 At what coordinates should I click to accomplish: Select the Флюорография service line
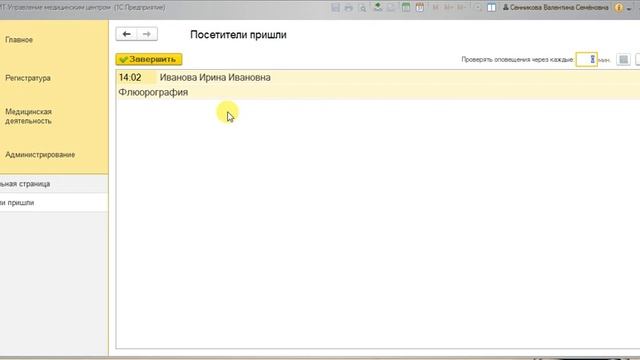378,92
